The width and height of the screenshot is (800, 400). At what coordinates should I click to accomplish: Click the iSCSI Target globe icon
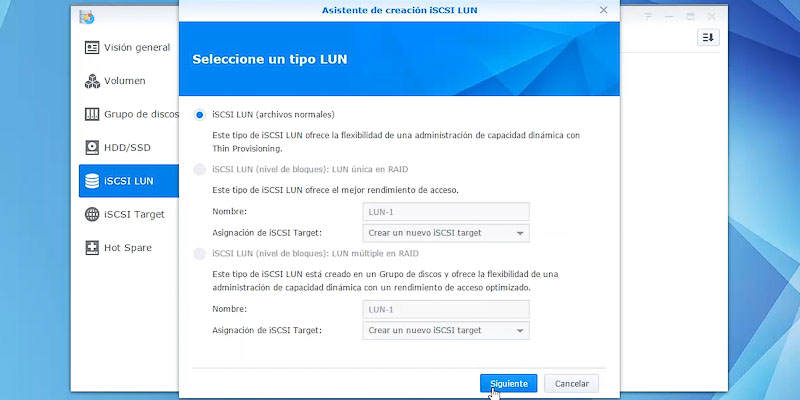coord(92,214)
